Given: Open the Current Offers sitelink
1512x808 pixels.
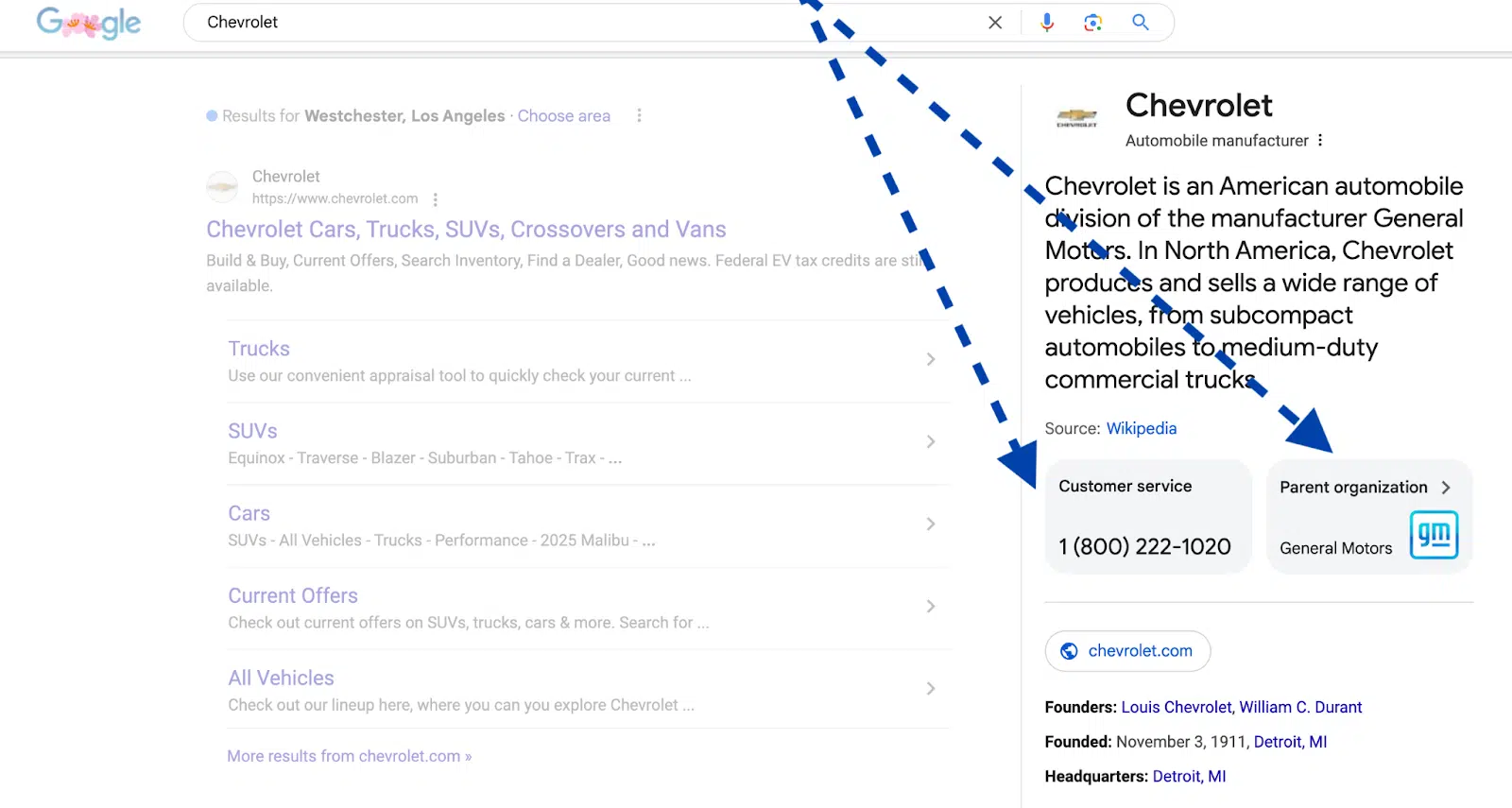Looking at the screenshot, I should coord(293,595).
